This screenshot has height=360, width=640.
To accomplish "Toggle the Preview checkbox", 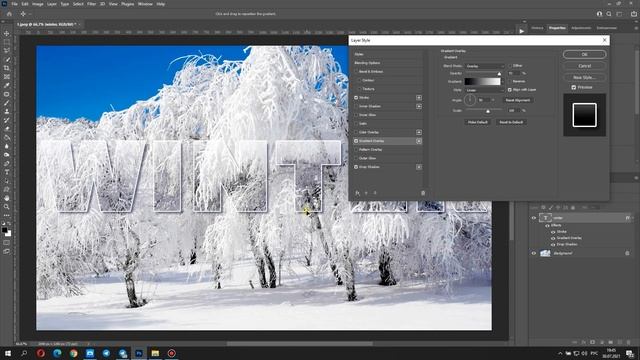I will point(573,87).
